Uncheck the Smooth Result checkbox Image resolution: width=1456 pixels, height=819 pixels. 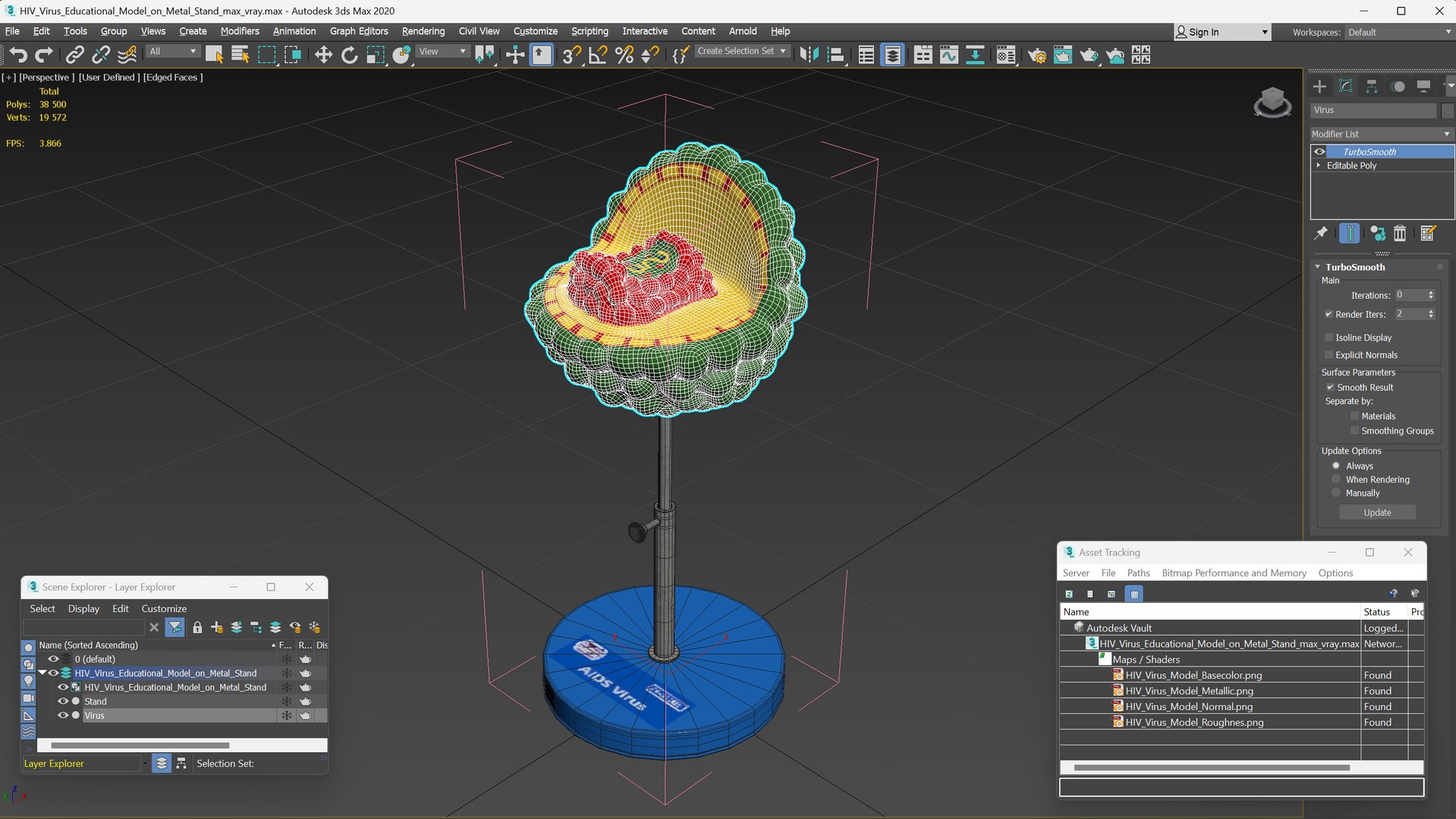[x=1330, y=388]
